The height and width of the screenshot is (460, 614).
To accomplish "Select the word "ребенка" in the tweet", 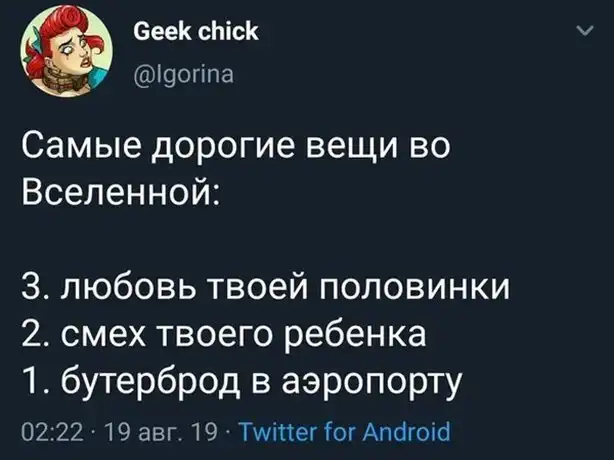I will pyautogui.click(x=356, y=335).
